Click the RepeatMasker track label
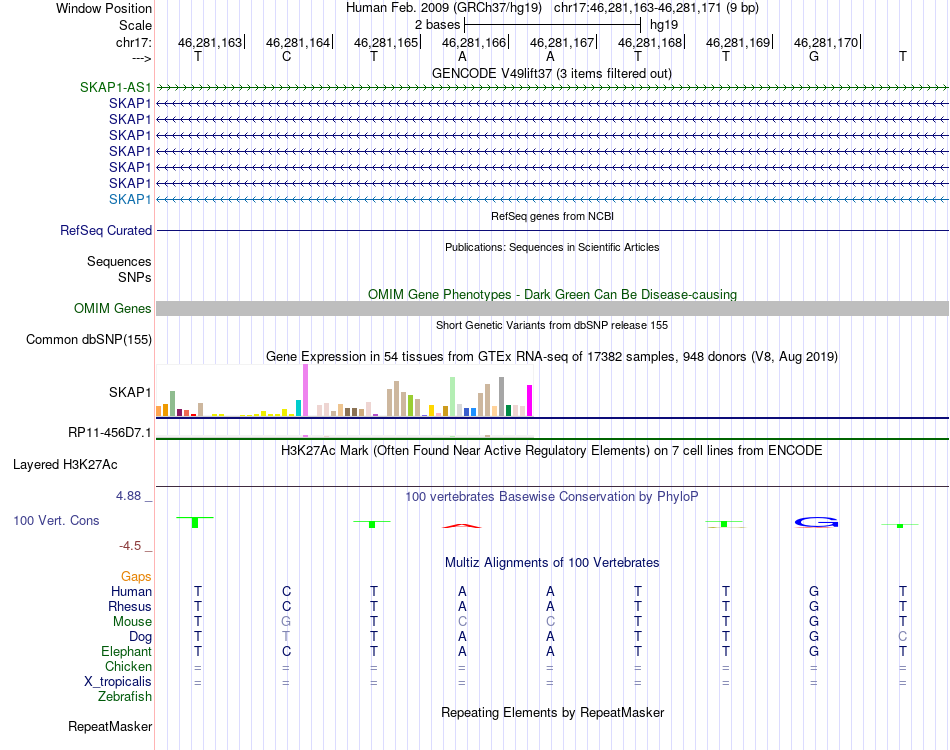The width and height of the screenshot is (950, 750). (x=110, y=726)
